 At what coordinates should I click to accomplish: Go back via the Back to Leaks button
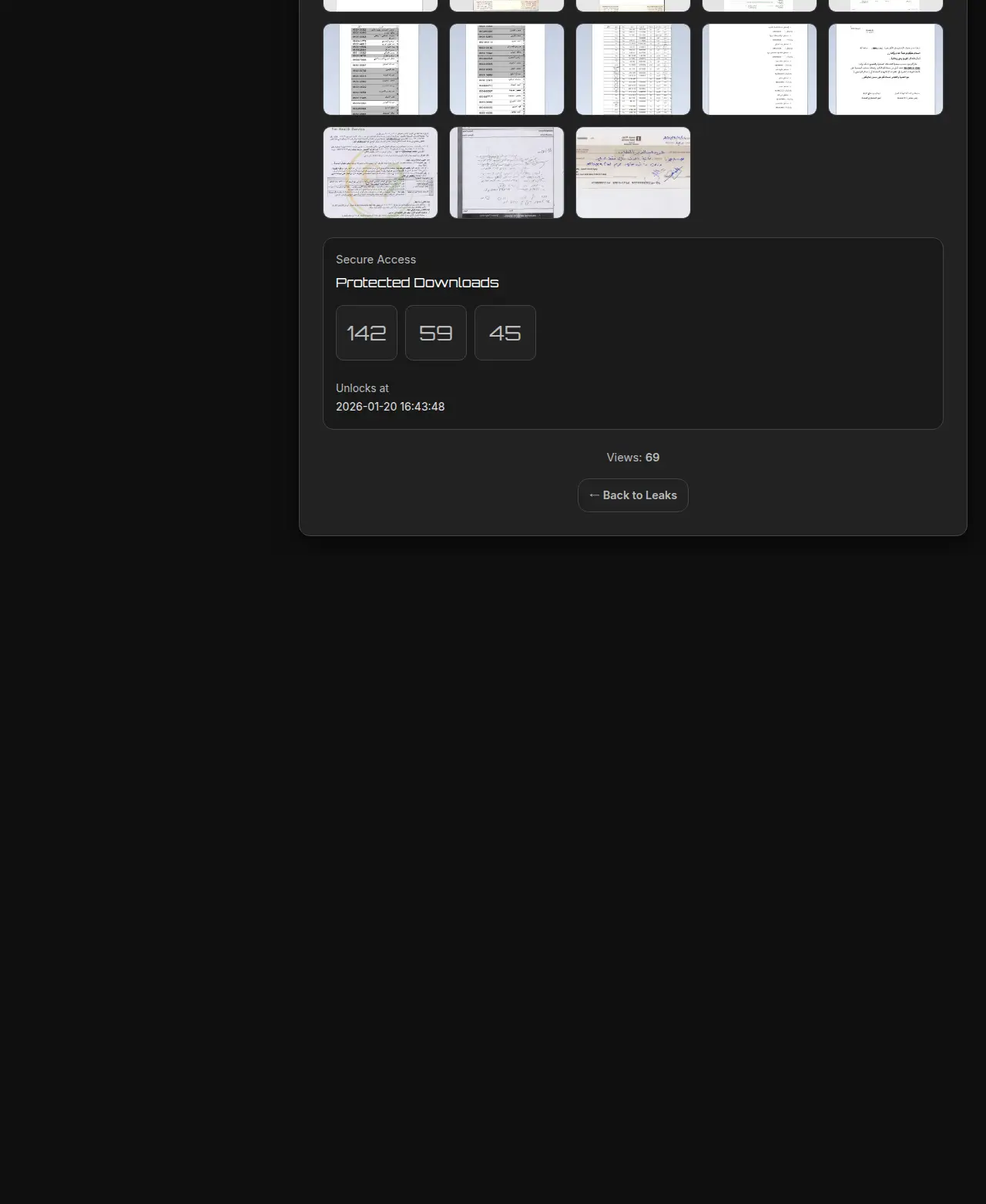[633, 495]
